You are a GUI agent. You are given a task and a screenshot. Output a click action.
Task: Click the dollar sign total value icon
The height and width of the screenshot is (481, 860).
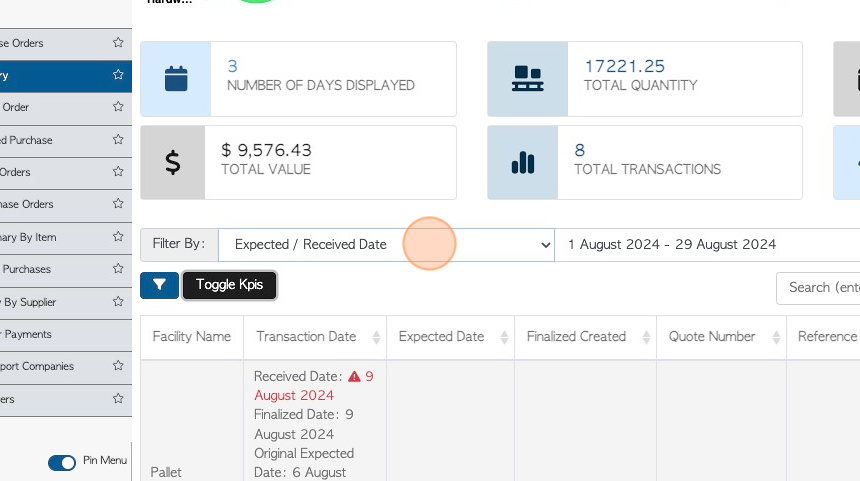pos(173,162)
